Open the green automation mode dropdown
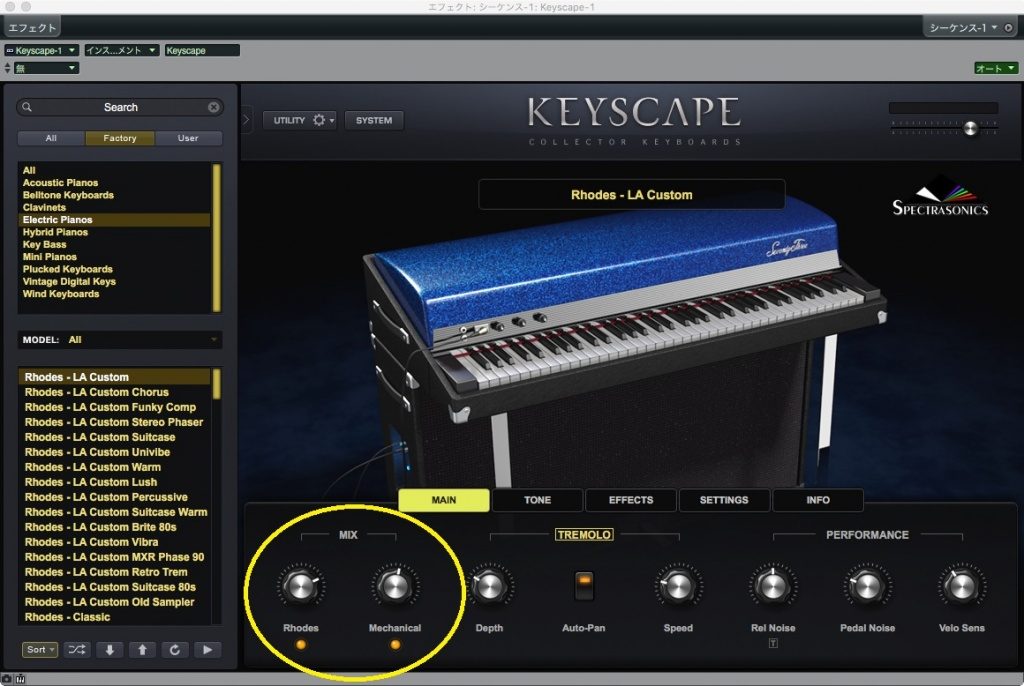The width and height of the screenshot is (1024, 686). point(996,68)
